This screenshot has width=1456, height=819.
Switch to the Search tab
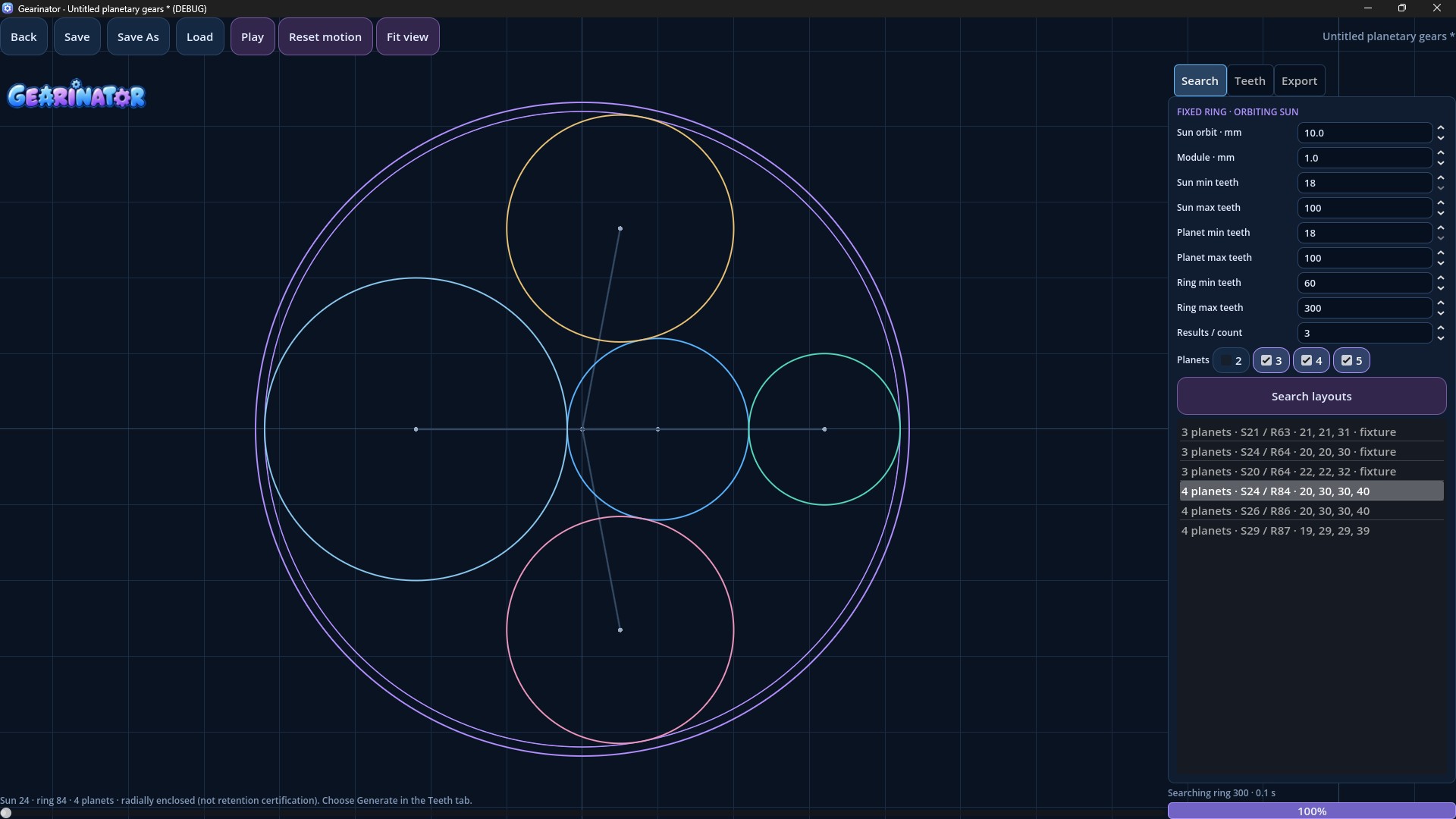coord(1200,81)
